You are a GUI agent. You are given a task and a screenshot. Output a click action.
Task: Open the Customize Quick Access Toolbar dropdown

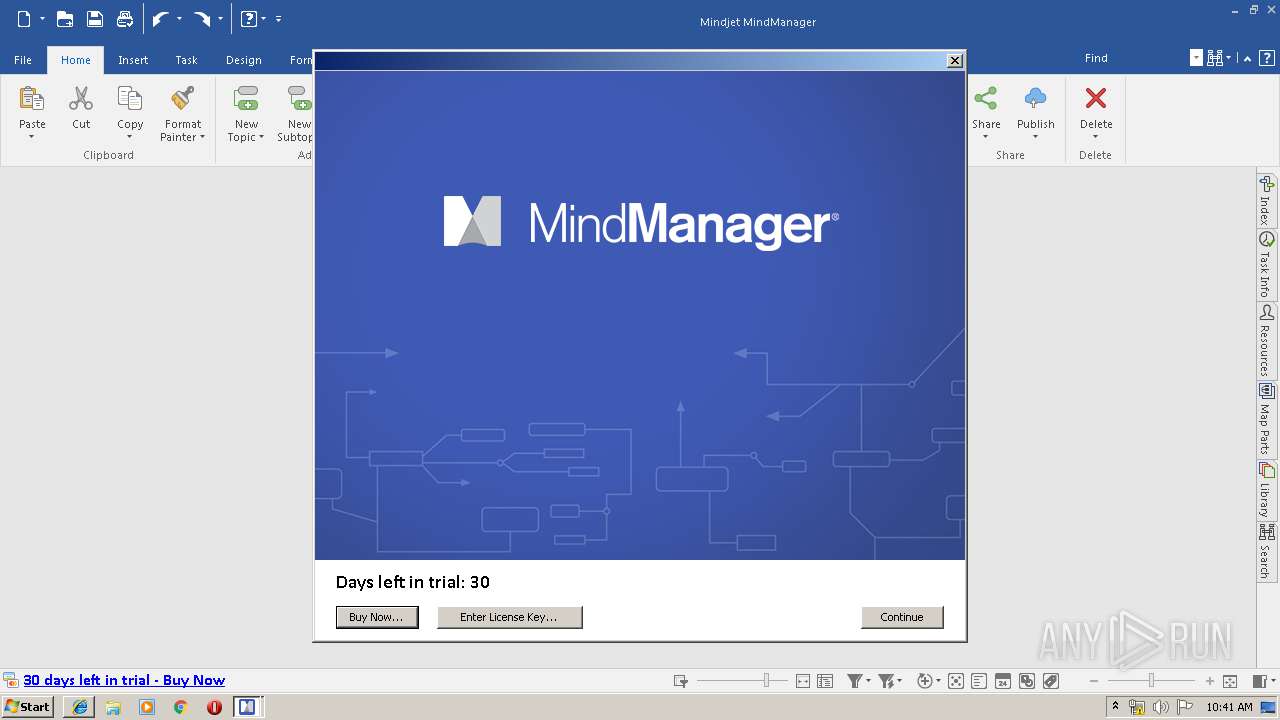pos(278,18)
